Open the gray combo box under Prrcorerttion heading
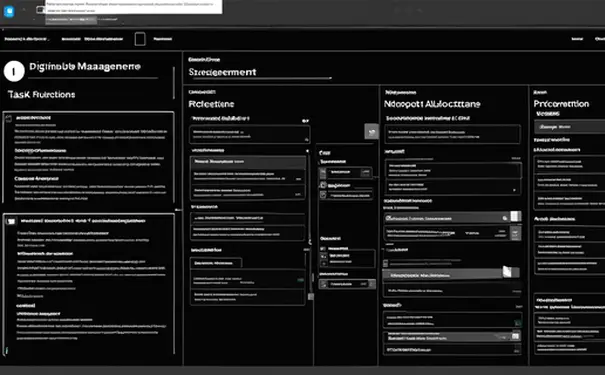The height and width of the screenshot is (375, 605). tap(570, 127)
